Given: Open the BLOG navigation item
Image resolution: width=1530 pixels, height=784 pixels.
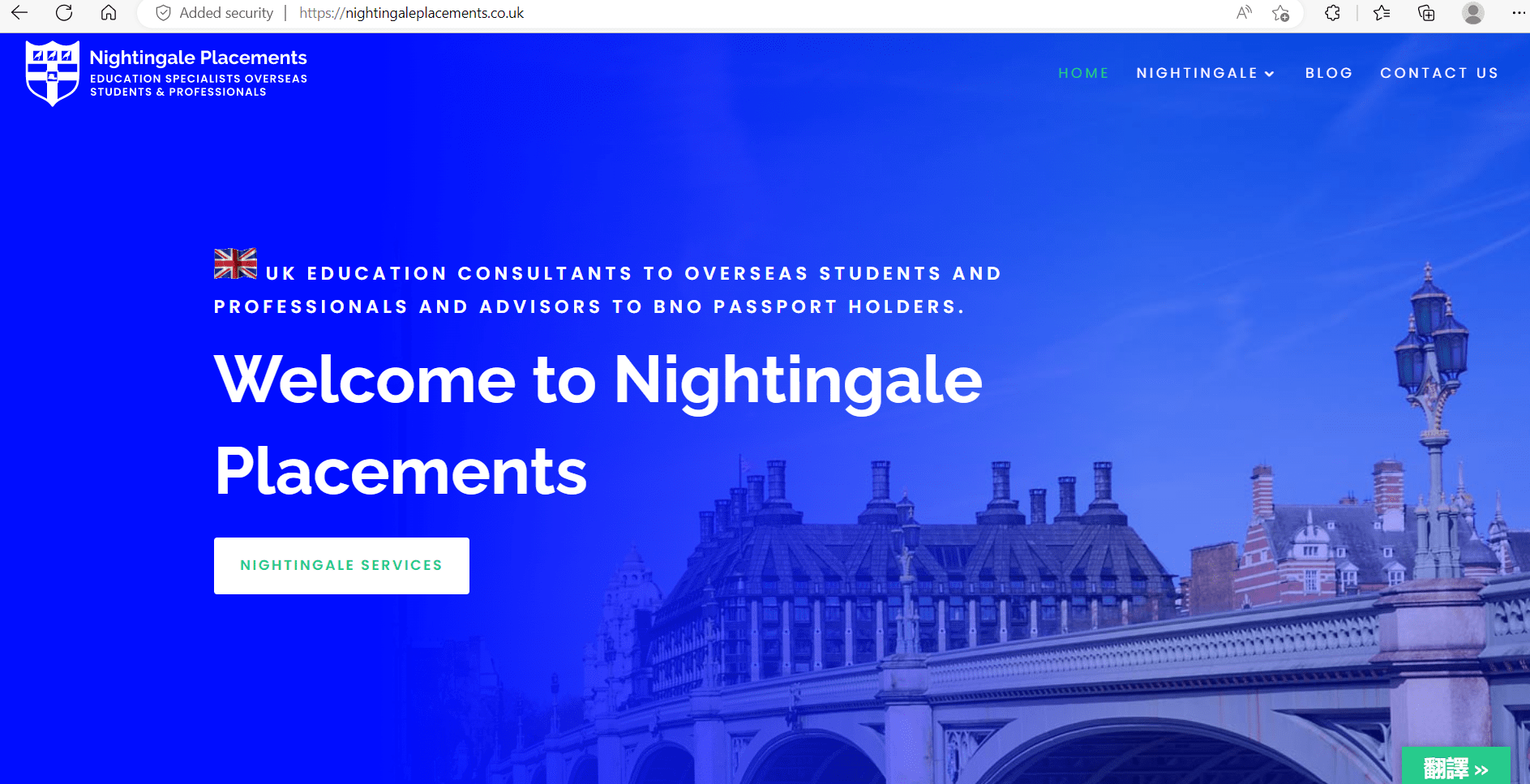Looking at the screenshot, I should pyautogui.click(x=1329, y=73).
